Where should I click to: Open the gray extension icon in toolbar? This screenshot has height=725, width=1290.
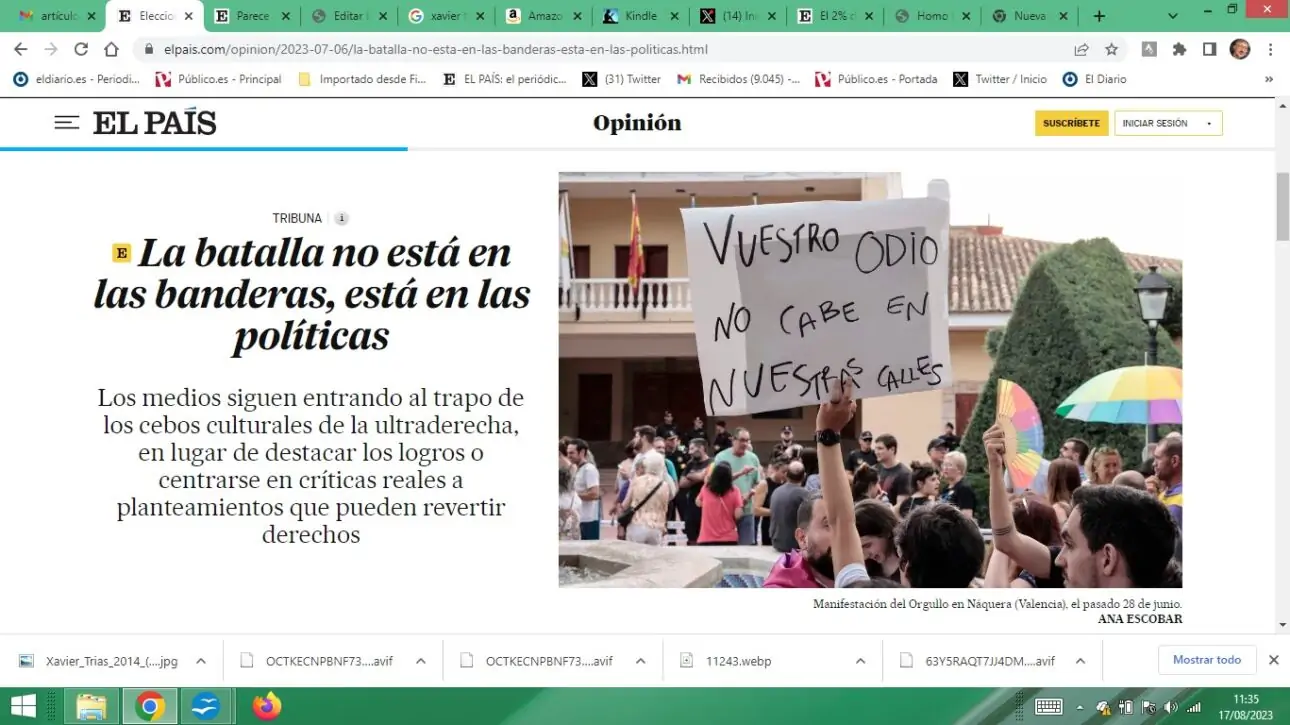point(1149,49)
